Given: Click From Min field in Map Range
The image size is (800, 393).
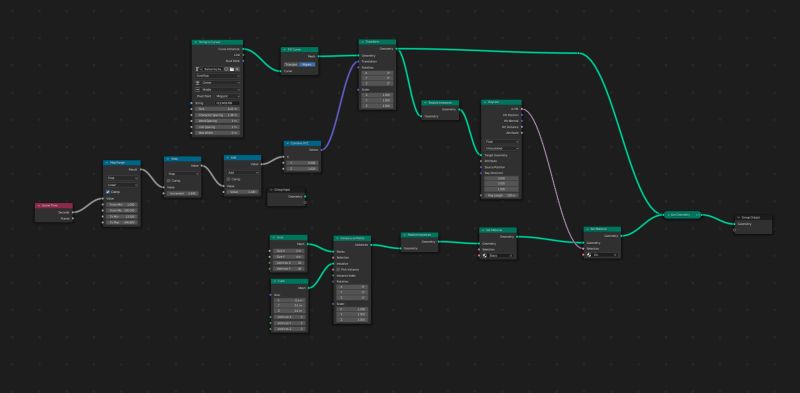Looking at the screenshot, I should coord(122,204).
